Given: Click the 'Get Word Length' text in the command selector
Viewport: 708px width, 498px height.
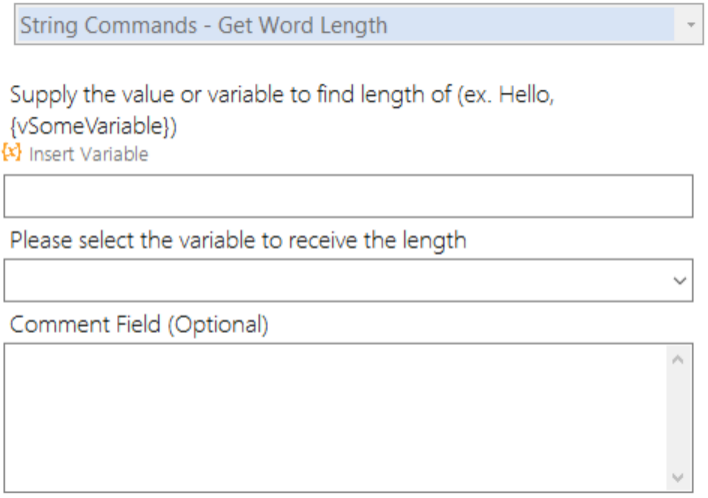Looking at the screenshot, I should pos(303,25).
